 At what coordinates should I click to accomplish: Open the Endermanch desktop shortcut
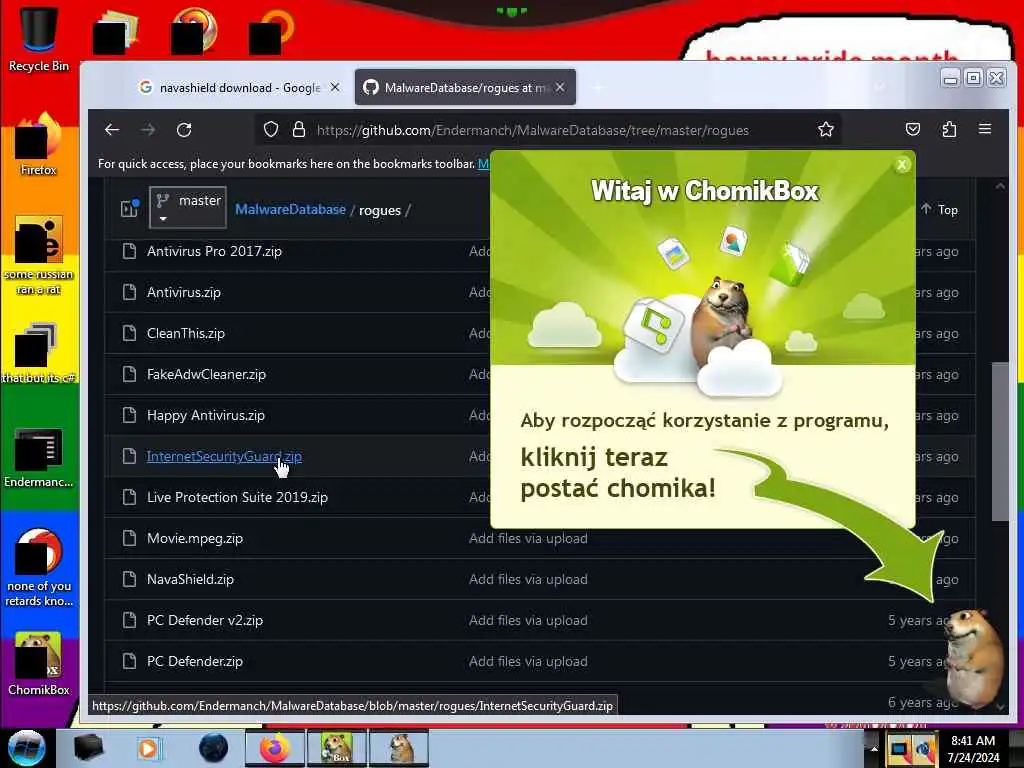click(x=39, y=457)
